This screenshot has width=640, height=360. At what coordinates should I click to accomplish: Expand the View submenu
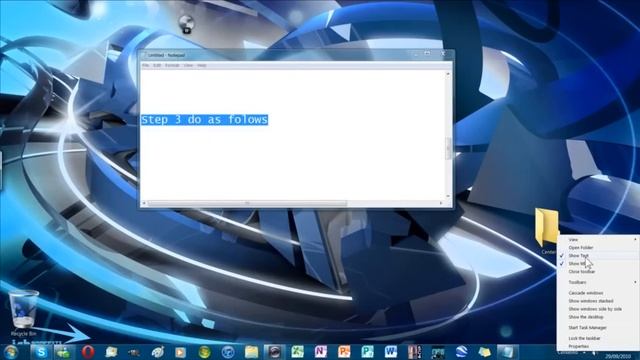click(598, 240)
